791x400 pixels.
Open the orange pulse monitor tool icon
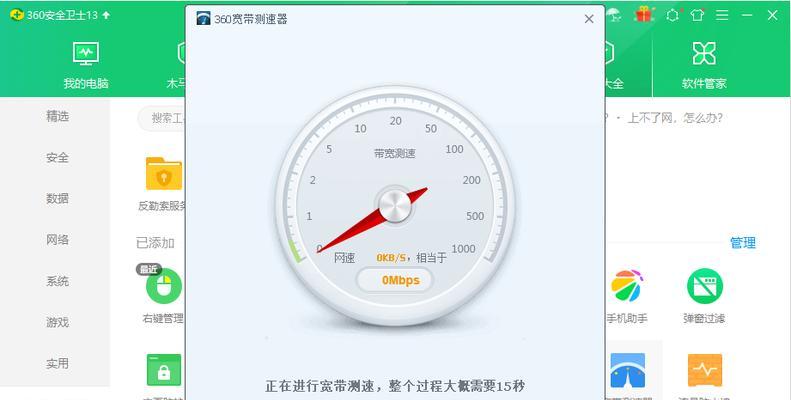705,370
